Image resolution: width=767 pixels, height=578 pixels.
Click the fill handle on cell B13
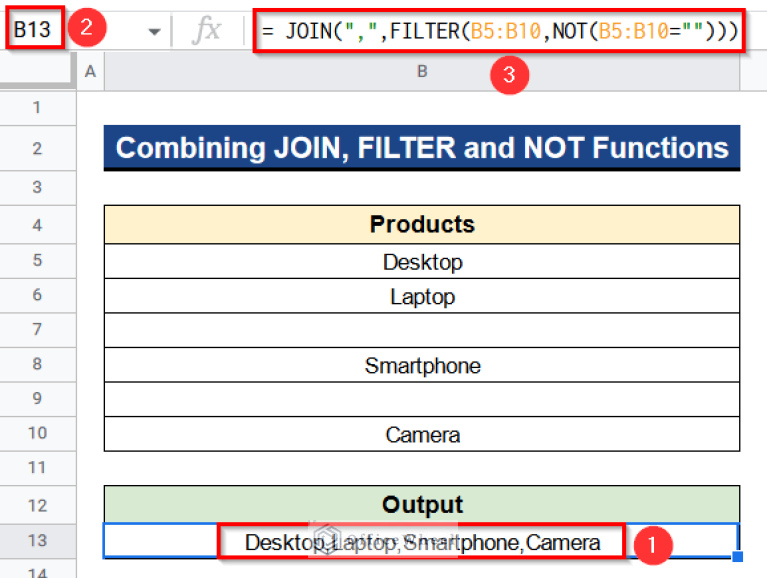[739, 557]
